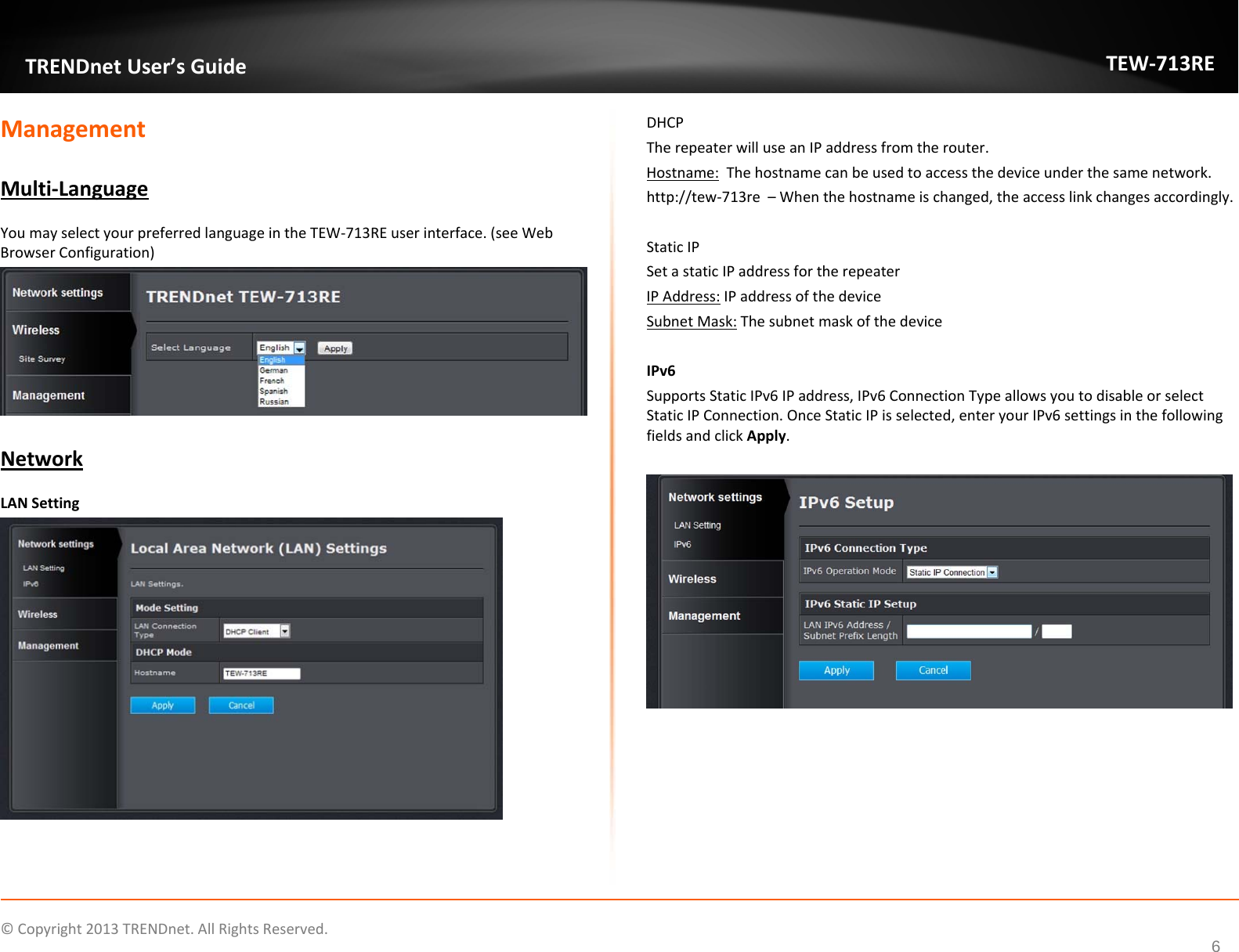
Task: Select IPv6 in LAN panel sidebar
Action: point(31,584)
